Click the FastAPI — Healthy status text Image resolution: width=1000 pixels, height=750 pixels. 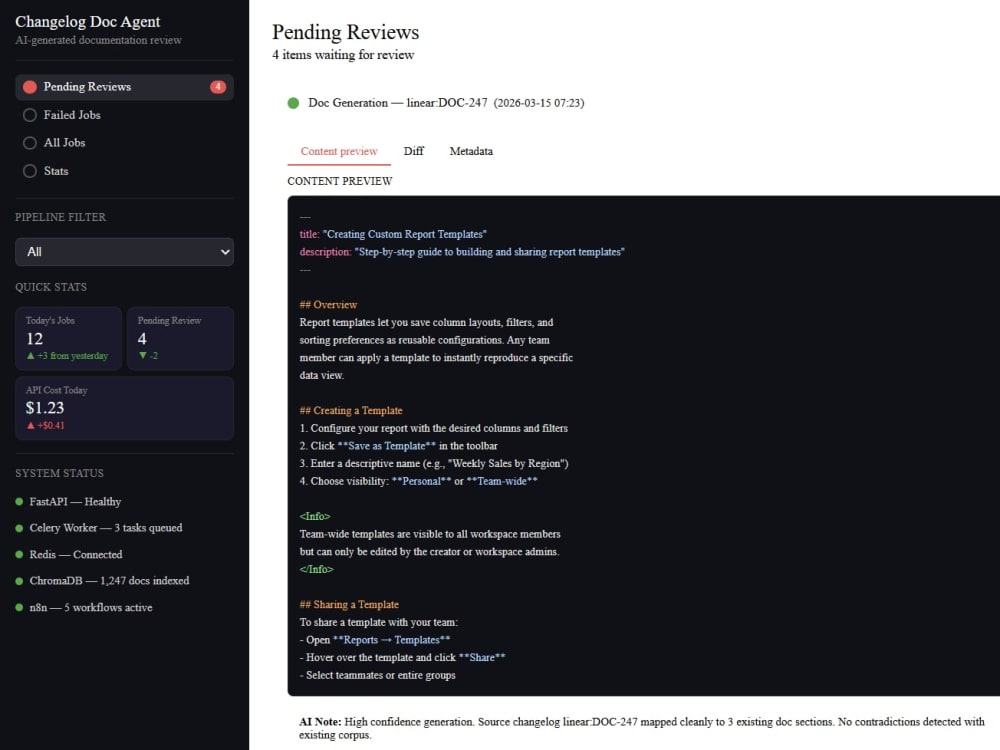click(x=75, y=502)
